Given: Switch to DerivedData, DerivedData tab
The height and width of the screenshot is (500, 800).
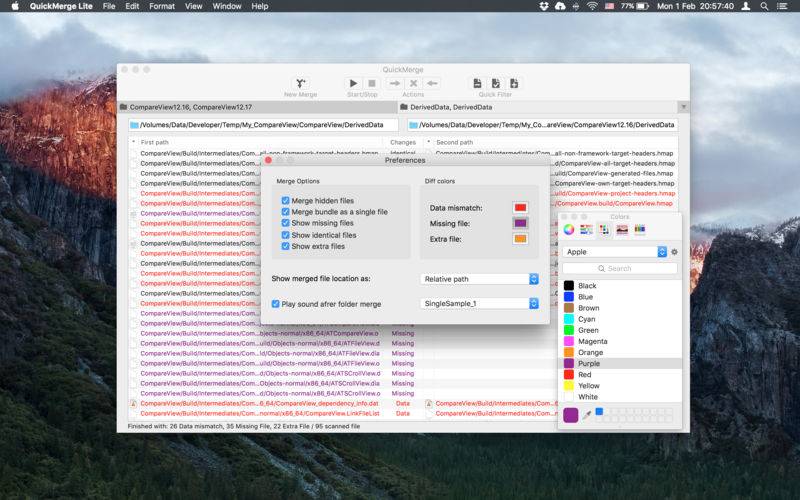Looking at the screenshot, I should point(538,107).
